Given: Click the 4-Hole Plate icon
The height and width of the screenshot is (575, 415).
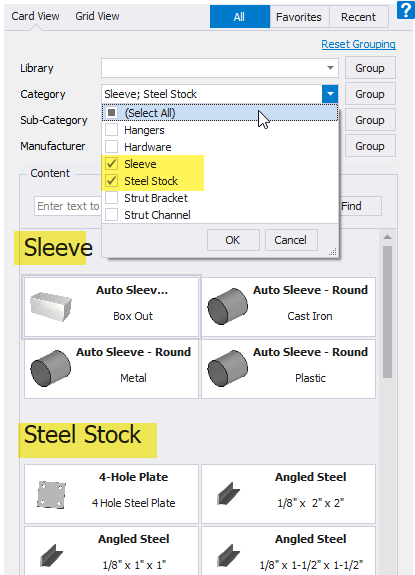Looking at the screenshot, I should coord(51,494).
